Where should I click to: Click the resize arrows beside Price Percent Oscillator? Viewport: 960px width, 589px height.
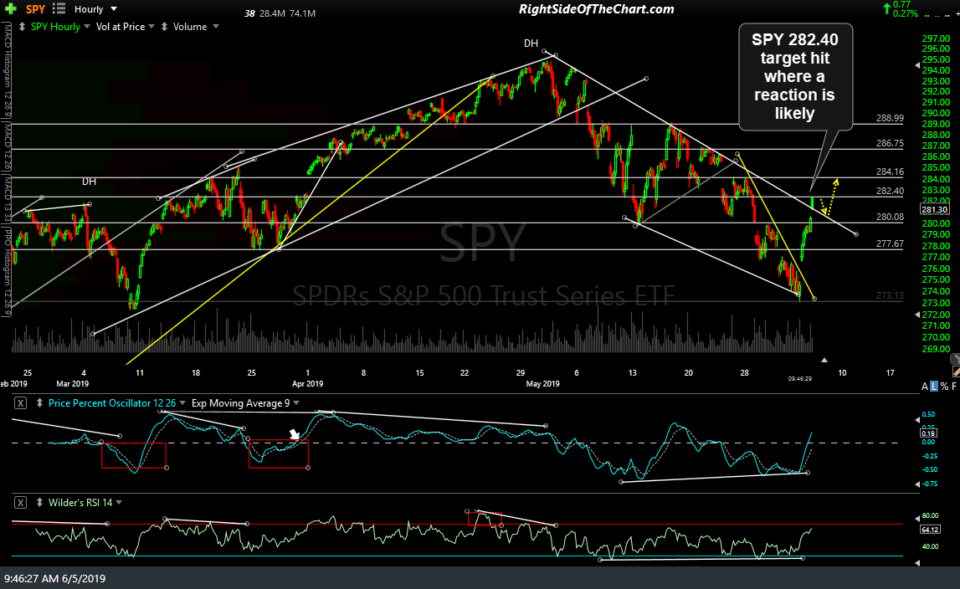[x=37, y=403]
